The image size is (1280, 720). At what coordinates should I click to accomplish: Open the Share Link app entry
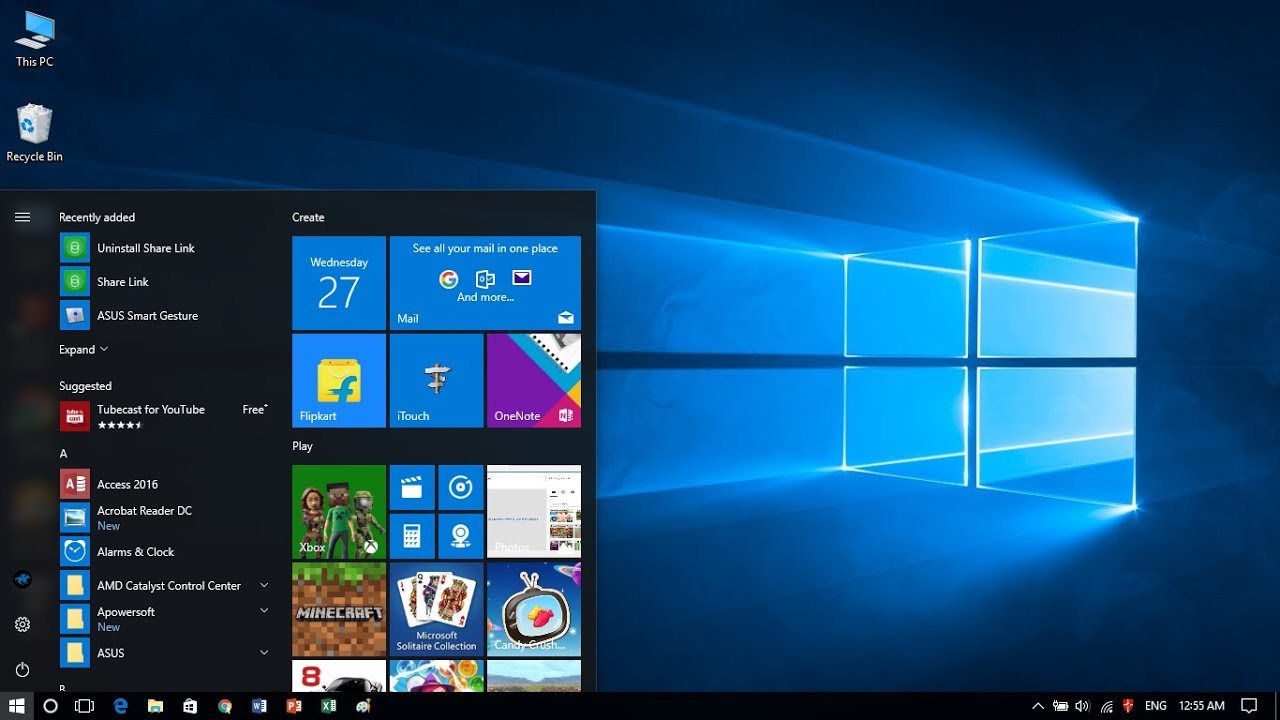coord(166,282)
